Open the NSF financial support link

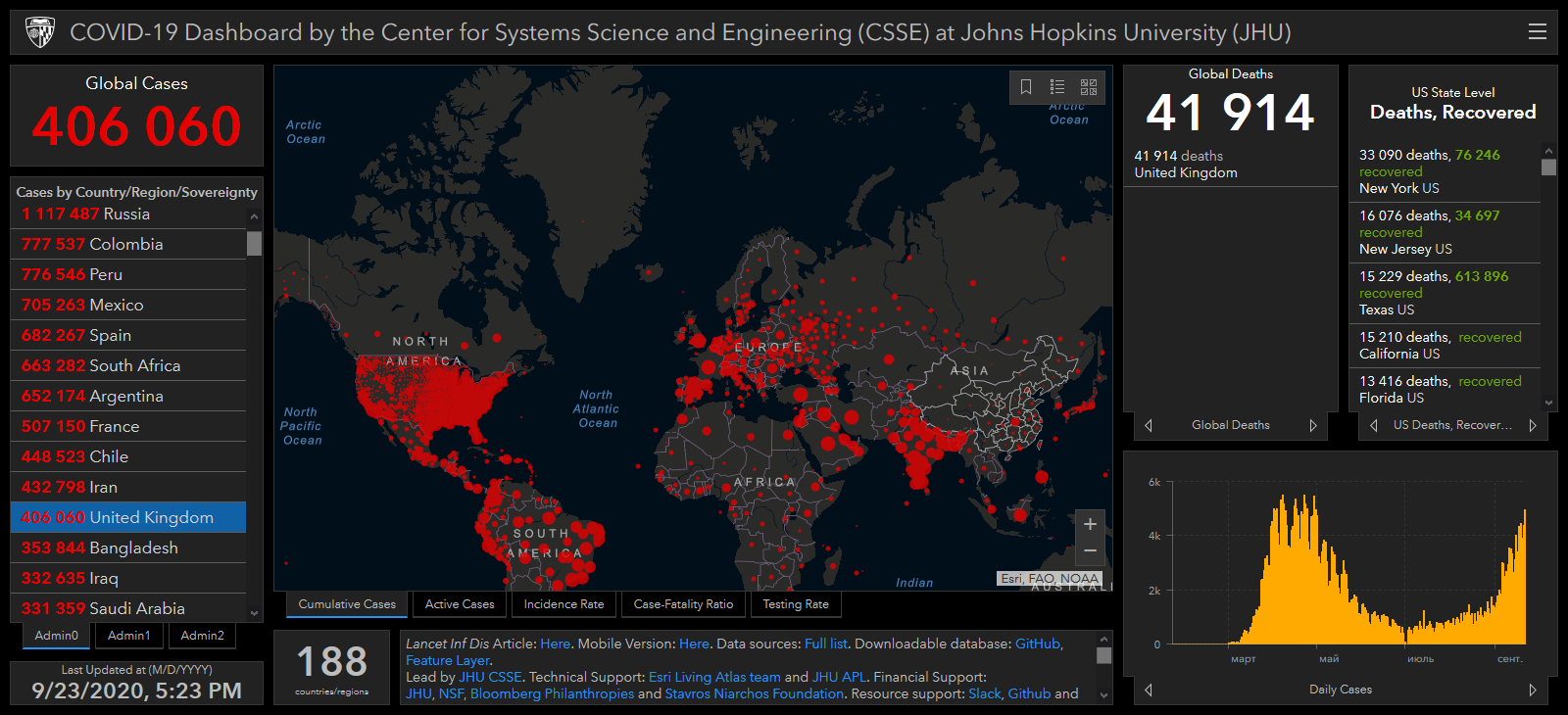[x=451, y=693]
